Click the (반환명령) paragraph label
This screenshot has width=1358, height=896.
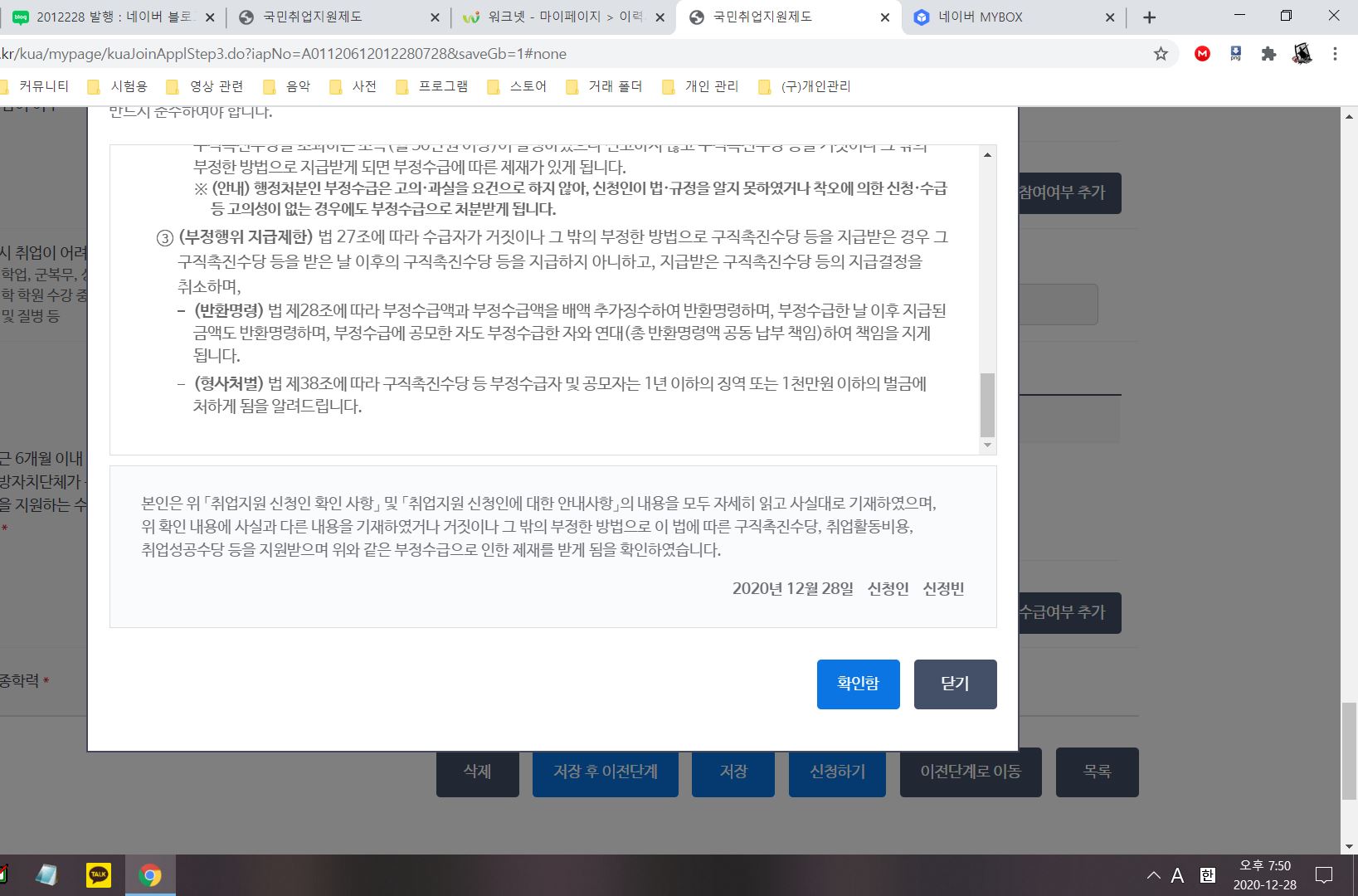(x=229, y=311)
